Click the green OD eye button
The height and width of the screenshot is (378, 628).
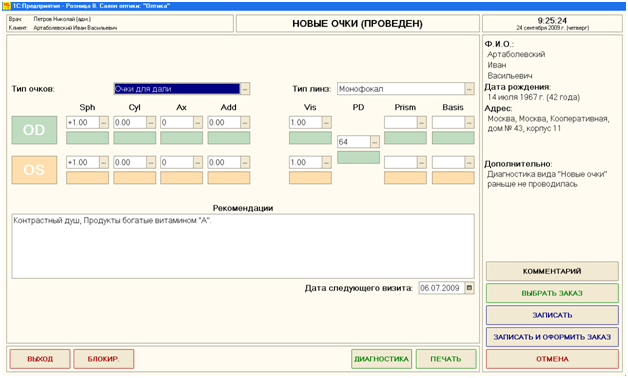(34, 130)
